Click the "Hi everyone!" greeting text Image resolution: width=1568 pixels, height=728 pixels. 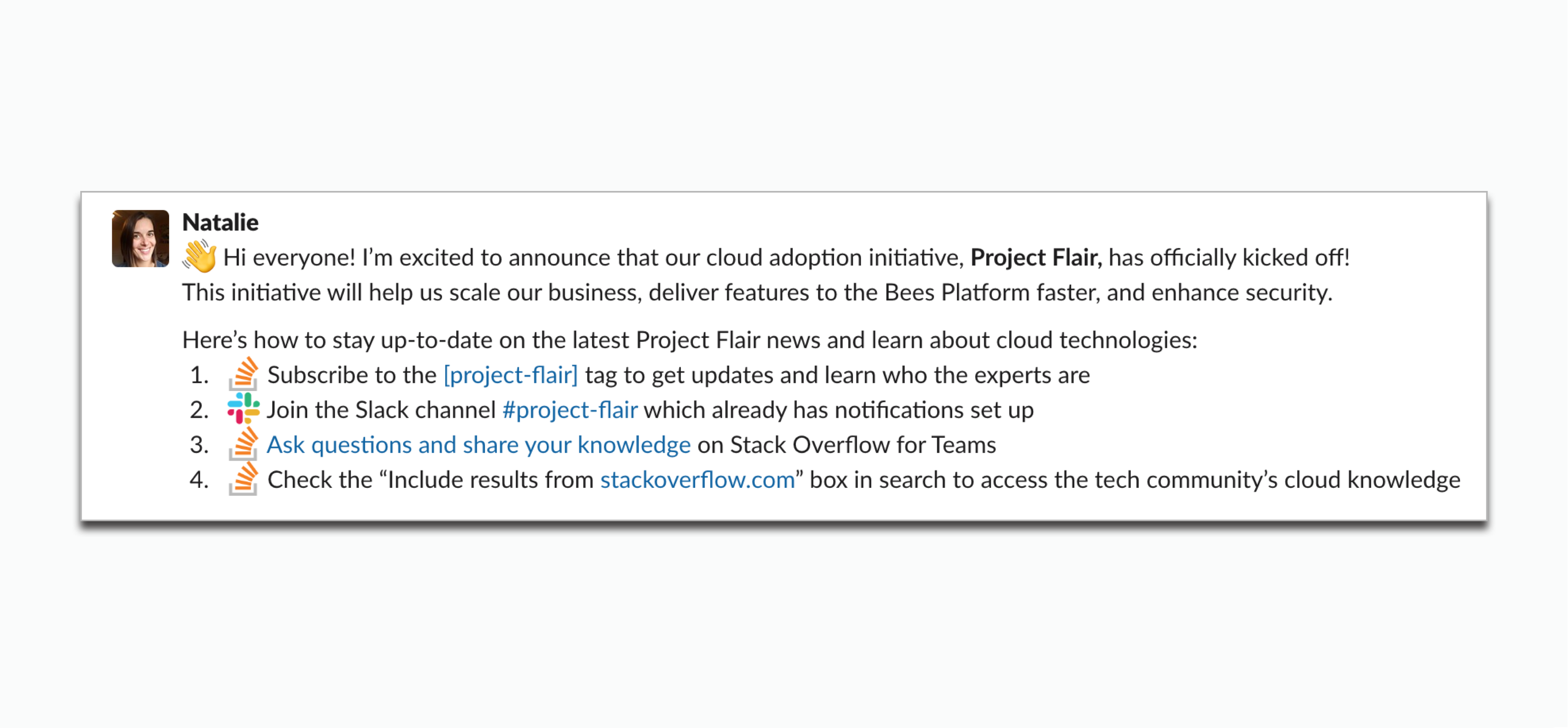(289, 258)
